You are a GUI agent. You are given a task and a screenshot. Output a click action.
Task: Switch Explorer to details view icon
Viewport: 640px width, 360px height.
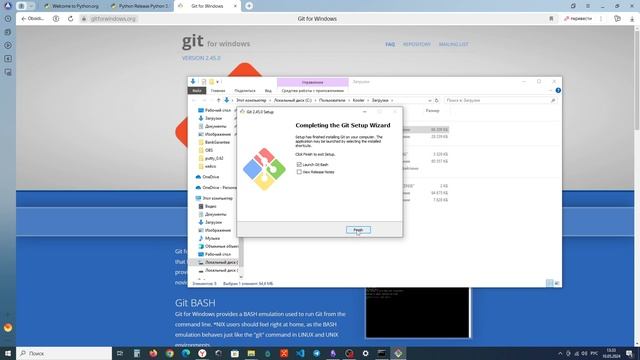tap(549, 283)
